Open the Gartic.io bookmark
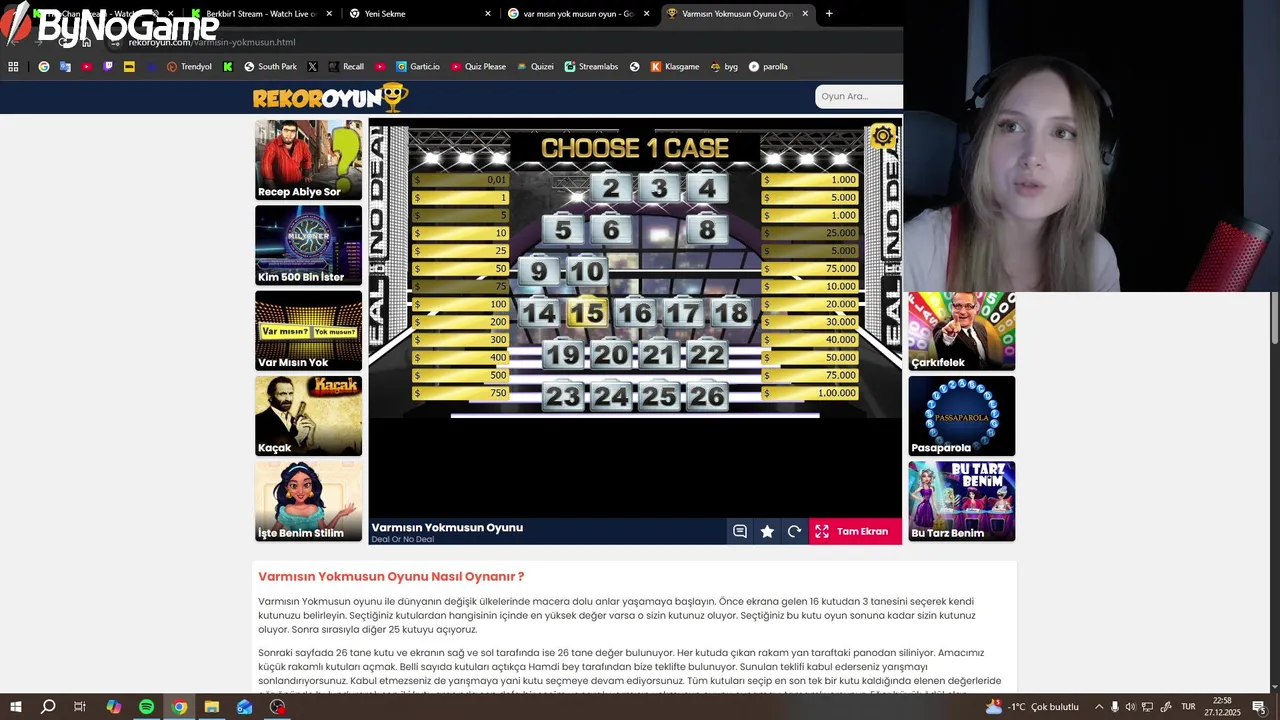Screen dimensions: 1280x720 (x=417, y=67)
